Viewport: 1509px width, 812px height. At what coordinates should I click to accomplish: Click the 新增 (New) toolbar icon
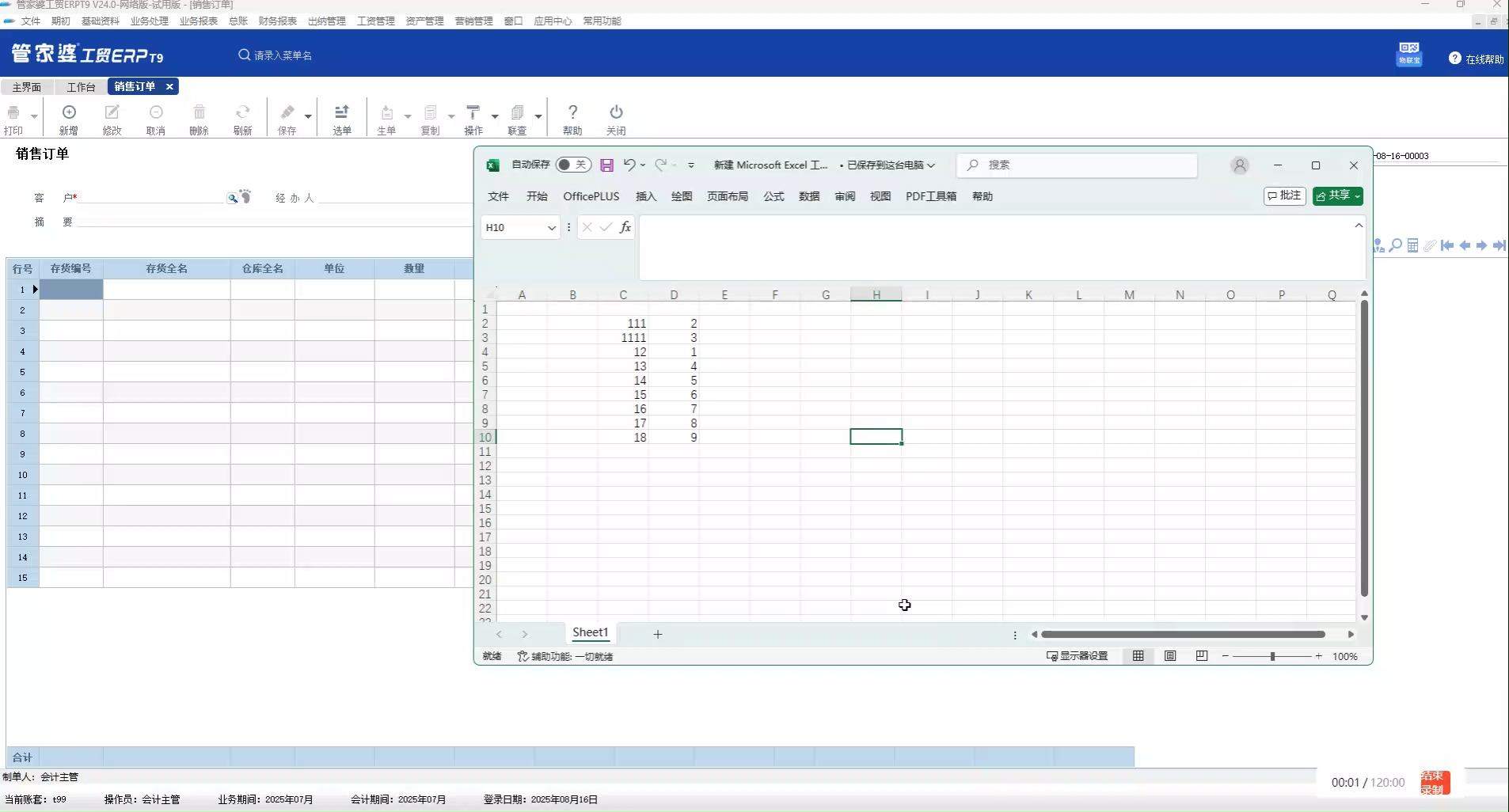(x=69, y=113)
